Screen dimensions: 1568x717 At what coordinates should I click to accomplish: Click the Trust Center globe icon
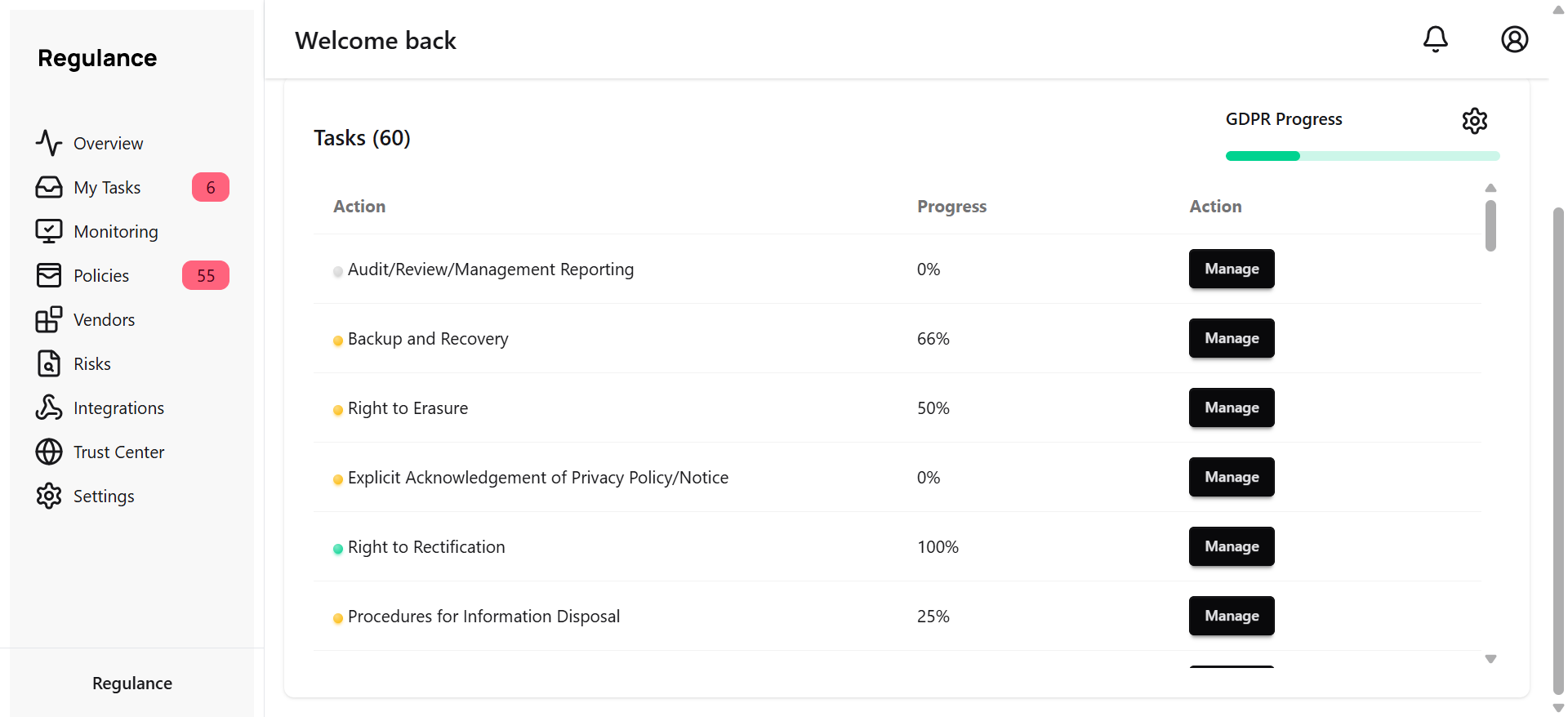point(49,452)
